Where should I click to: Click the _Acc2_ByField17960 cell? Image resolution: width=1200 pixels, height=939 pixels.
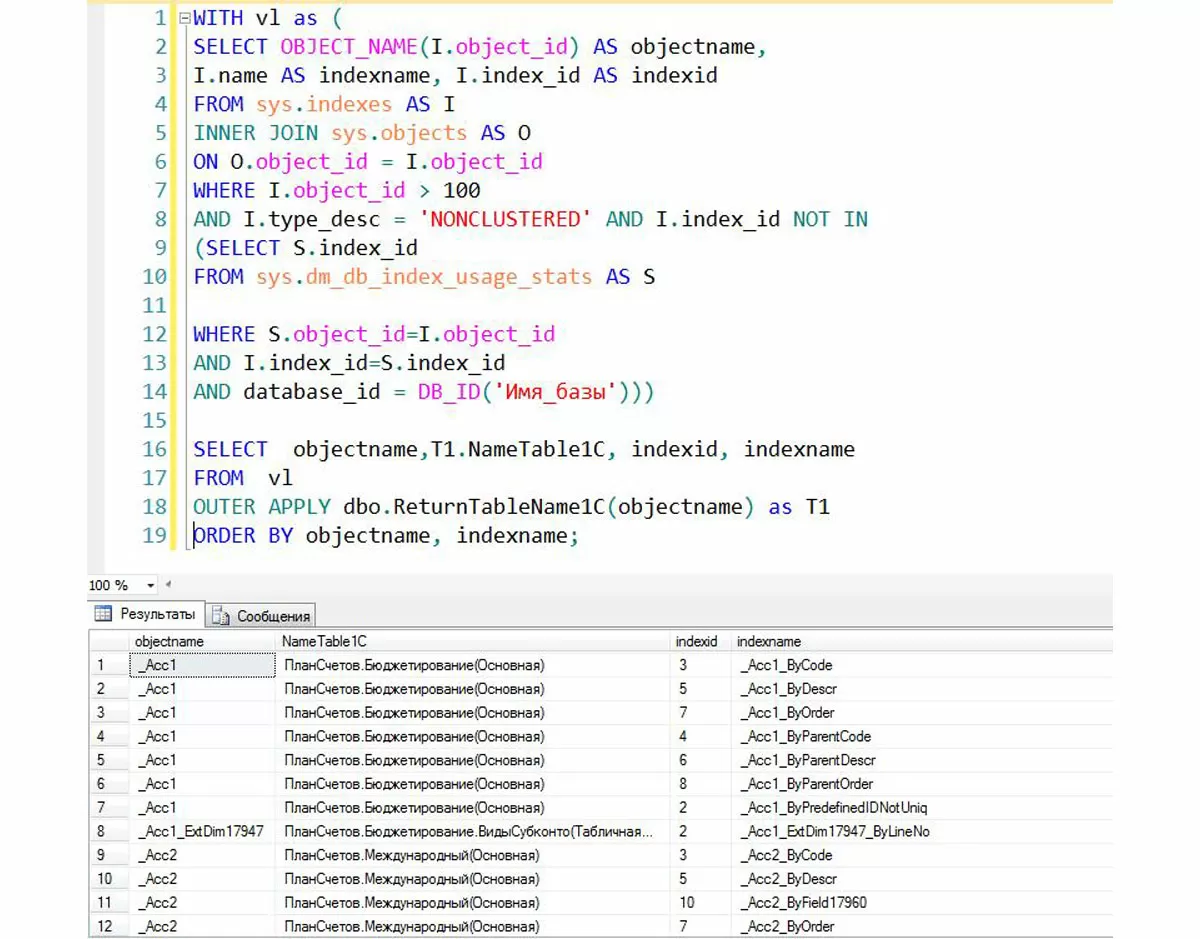pos(920,902)
